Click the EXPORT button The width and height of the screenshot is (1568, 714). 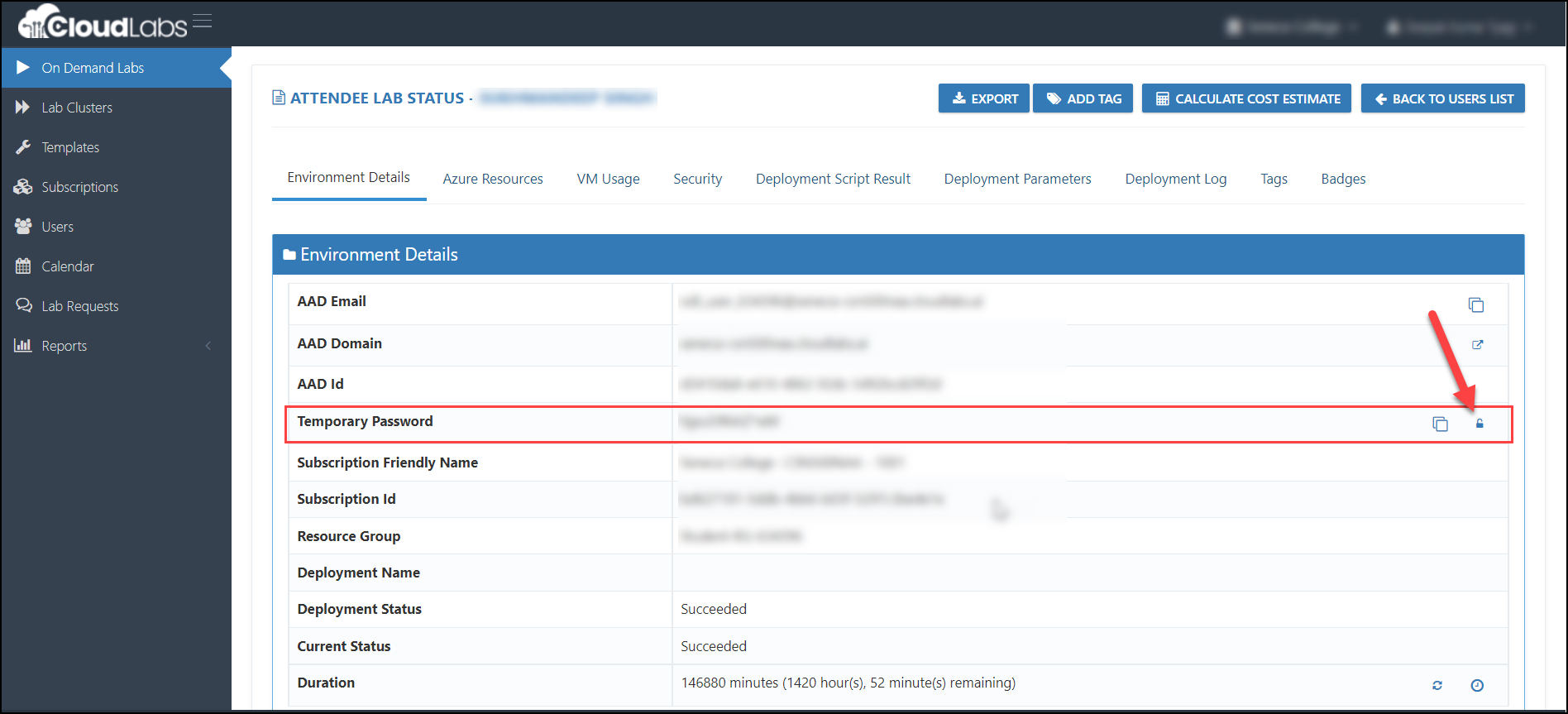coord(984,98)
